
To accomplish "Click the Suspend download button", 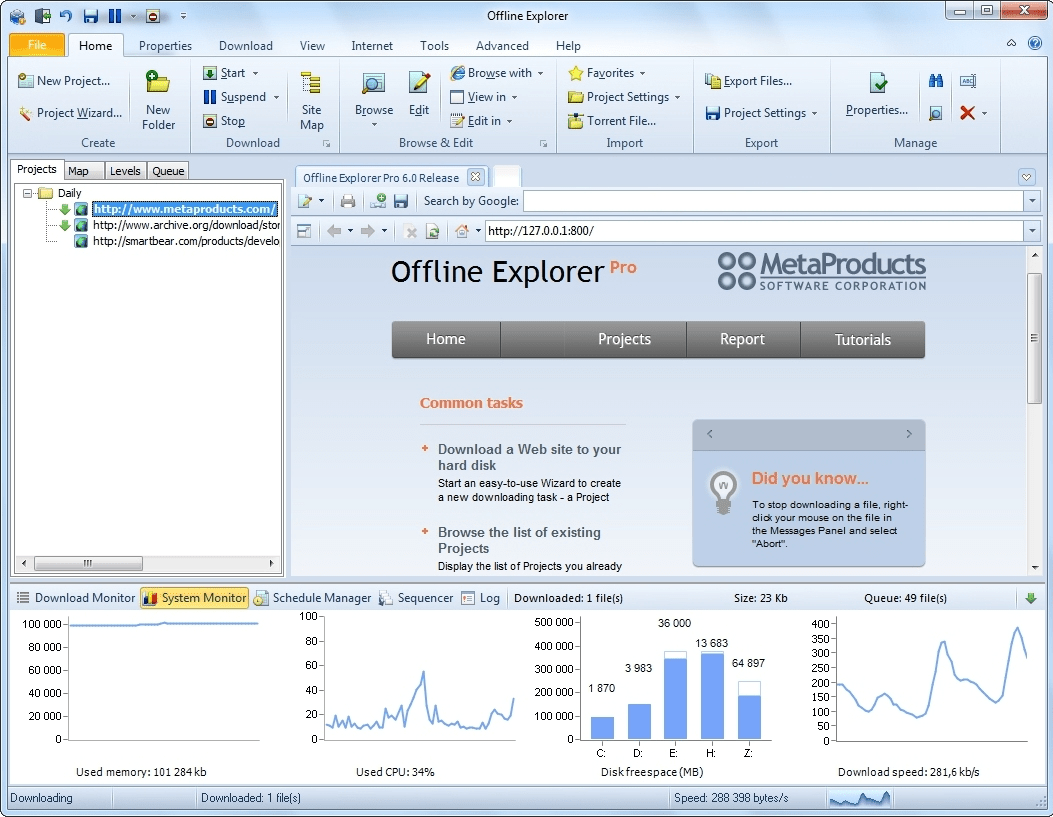I will [x=235, y=97].
